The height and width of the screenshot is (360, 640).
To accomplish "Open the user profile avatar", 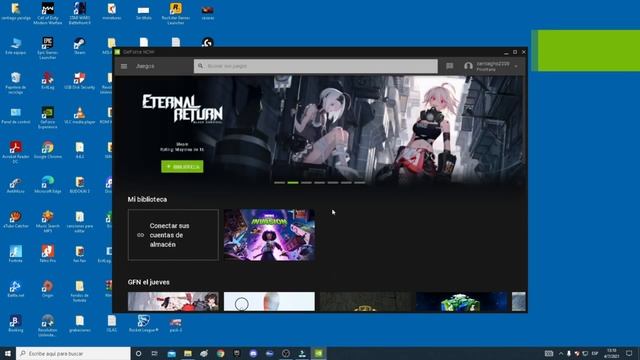I will [468, 66].
